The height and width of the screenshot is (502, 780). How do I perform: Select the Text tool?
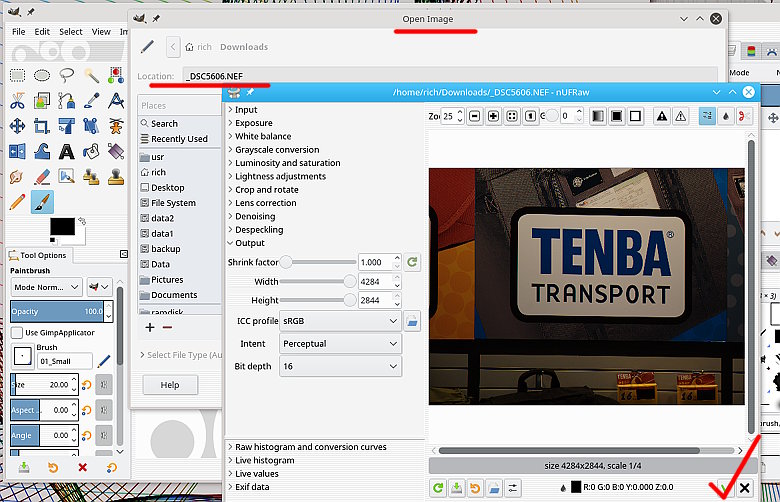(67, 151)
